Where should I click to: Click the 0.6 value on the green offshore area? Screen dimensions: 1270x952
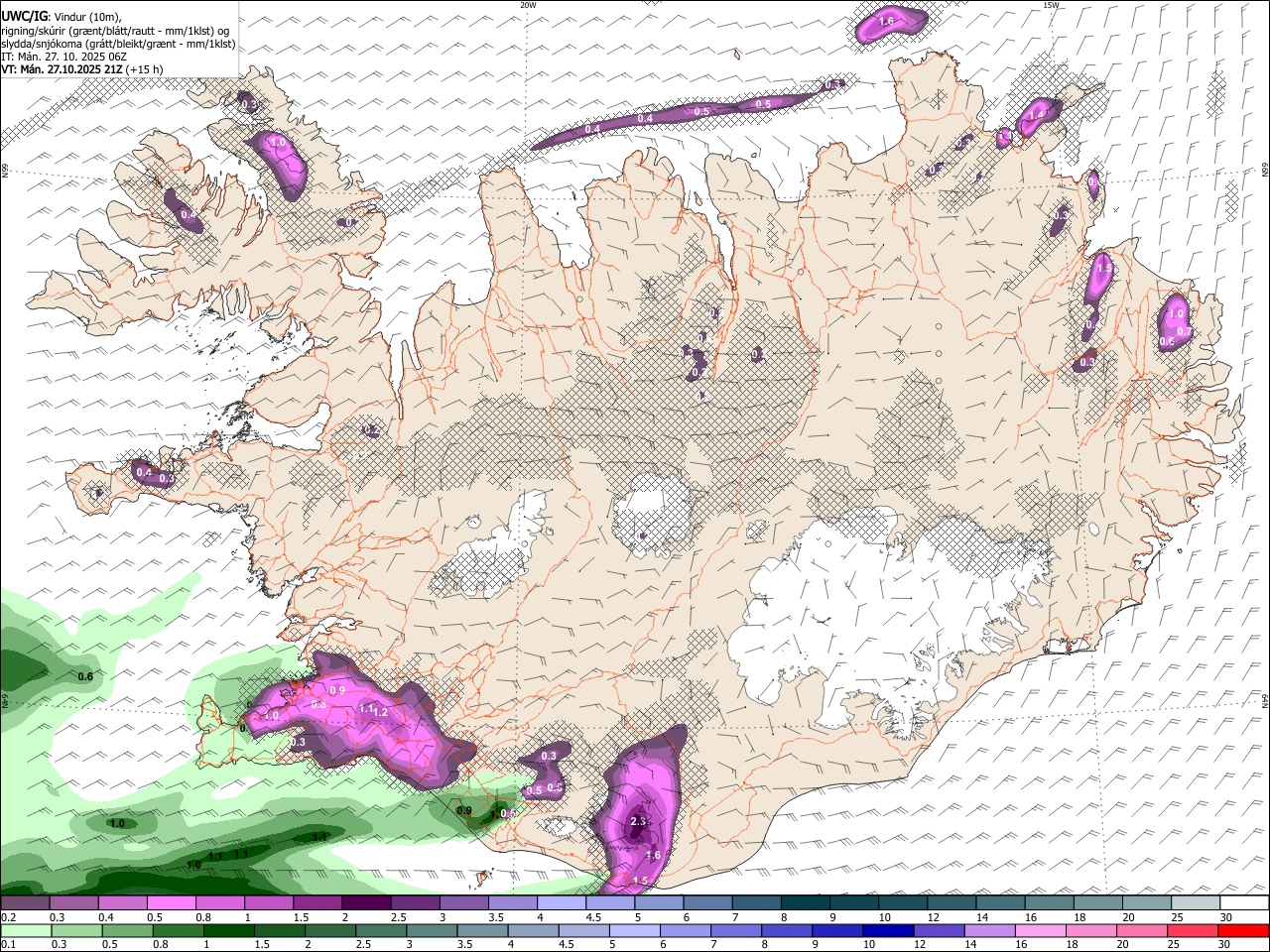pos(85,677)
